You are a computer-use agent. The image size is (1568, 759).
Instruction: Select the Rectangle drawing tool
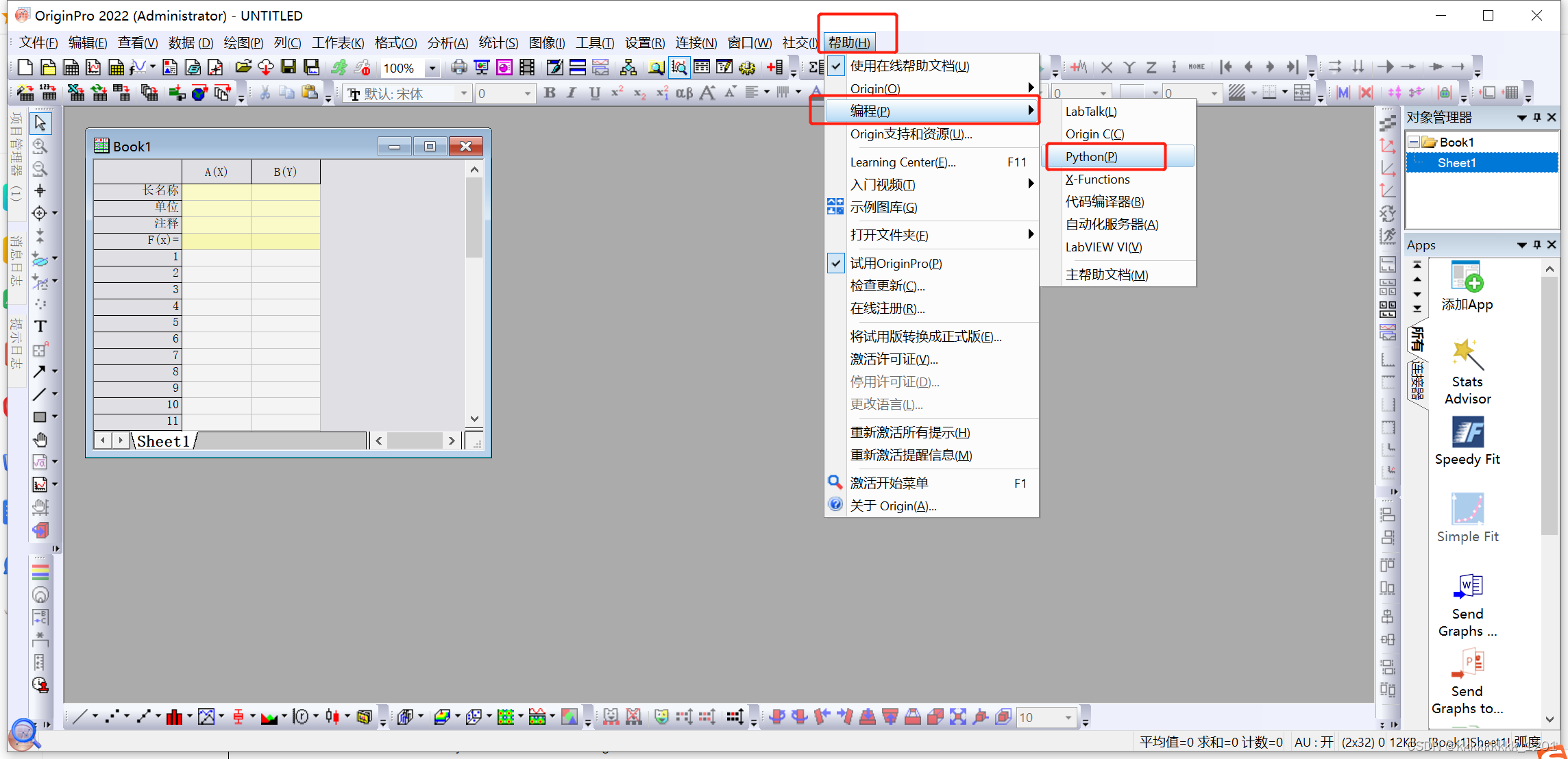click(x=39, y=416)
